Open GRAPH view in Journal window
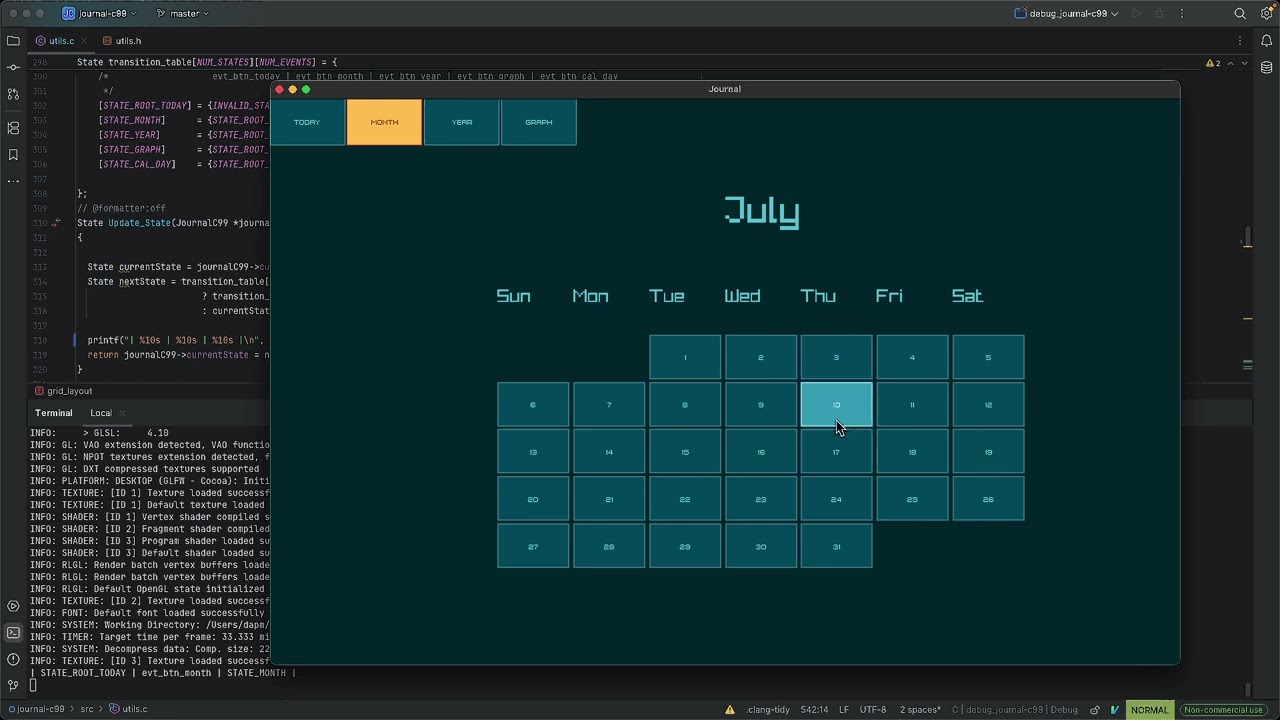Image resolution: width=1280 pixels, height=720 pixels. pyautogui.click(x=538, y=122)
